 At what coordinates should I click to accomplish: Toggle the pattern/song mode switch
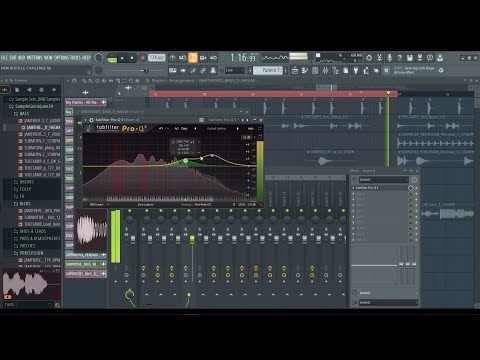[112, 58]
